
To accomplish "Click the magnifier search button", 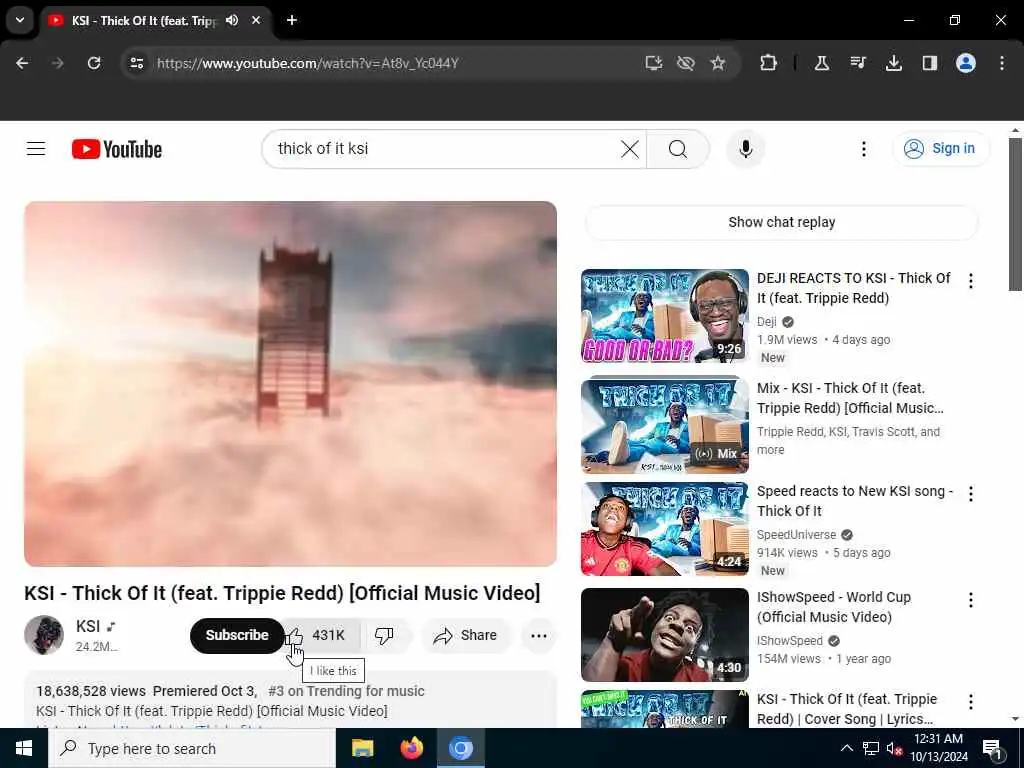I will coord(677,149).
